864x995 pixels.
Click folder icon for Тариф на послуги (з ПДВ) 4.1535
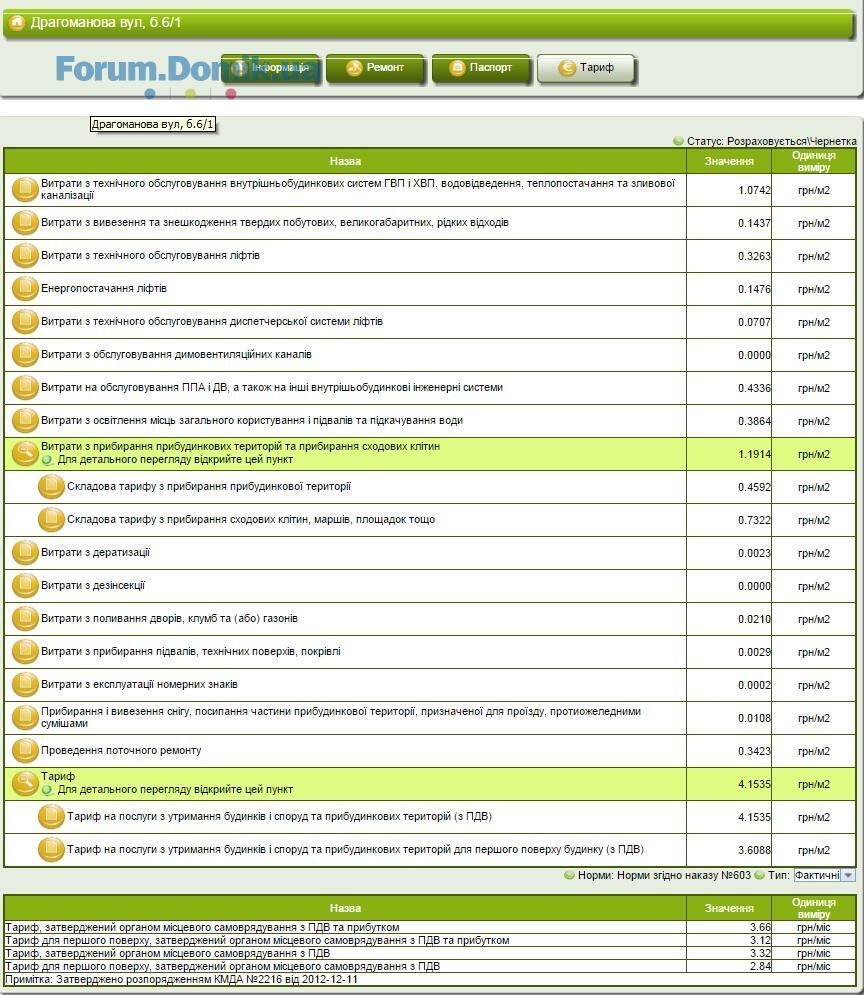click(51, 817)
